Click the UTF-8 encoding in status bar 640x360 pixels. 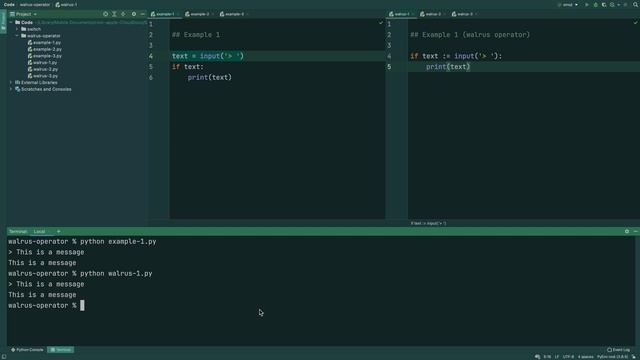click(568, 357)
